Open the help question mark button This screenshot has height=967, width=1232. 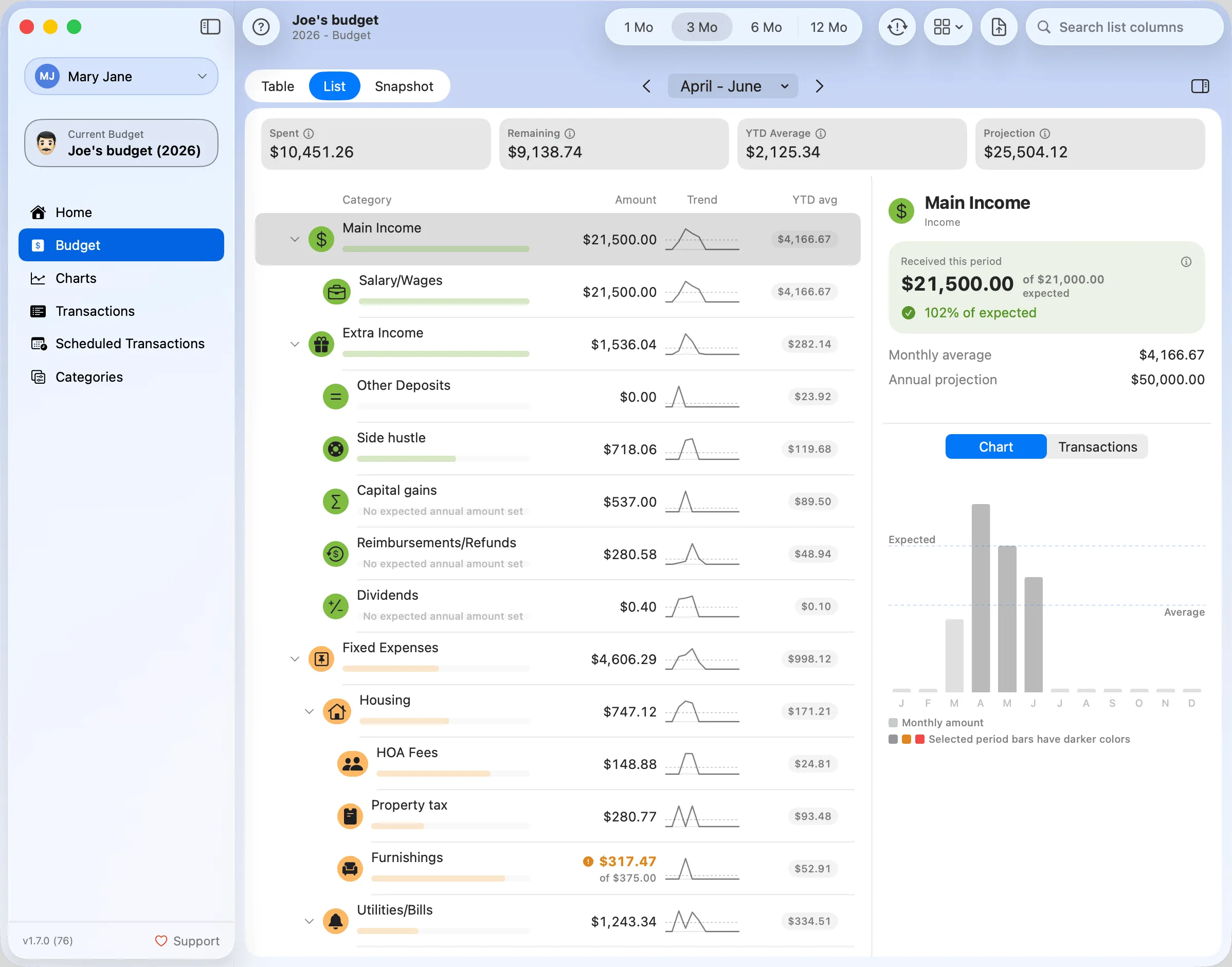coord(261,27)
